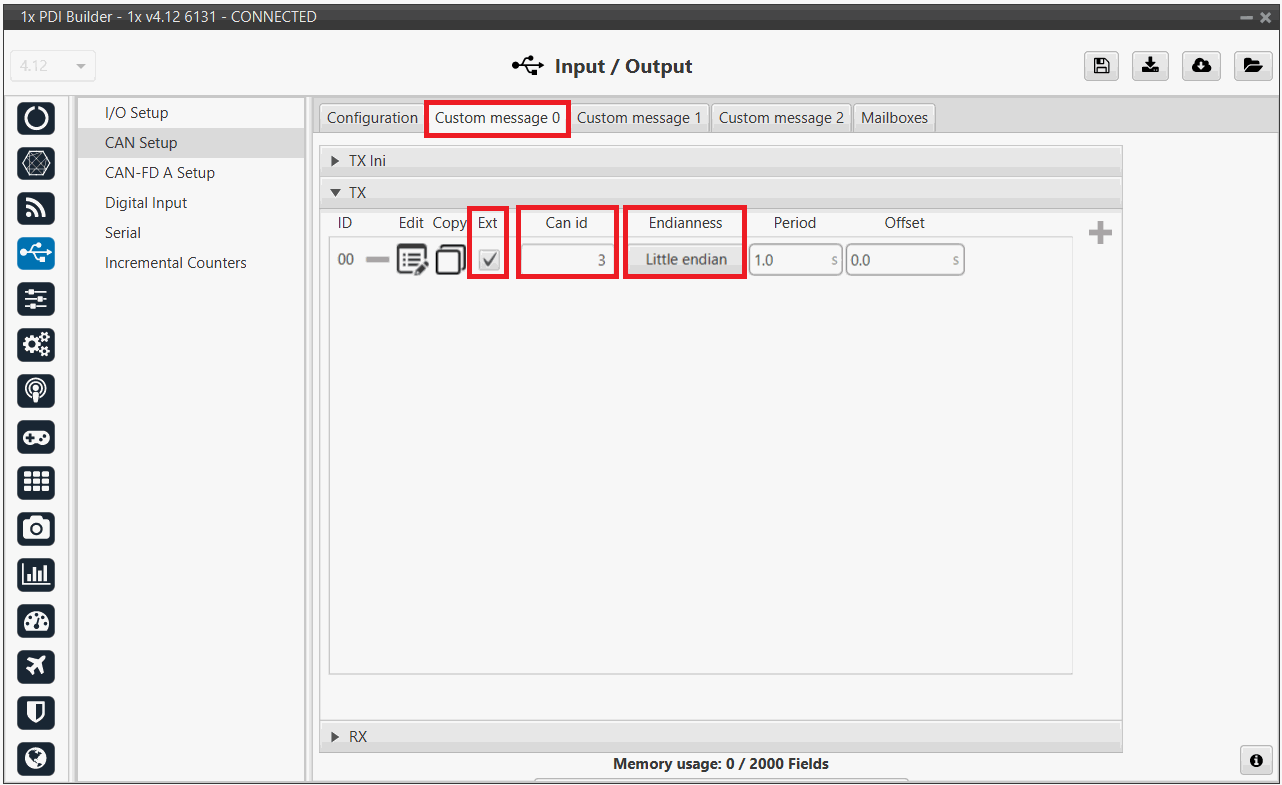Select the gamepad icon in left sidebar
1282x785 pixels.
tap(36, 437)
